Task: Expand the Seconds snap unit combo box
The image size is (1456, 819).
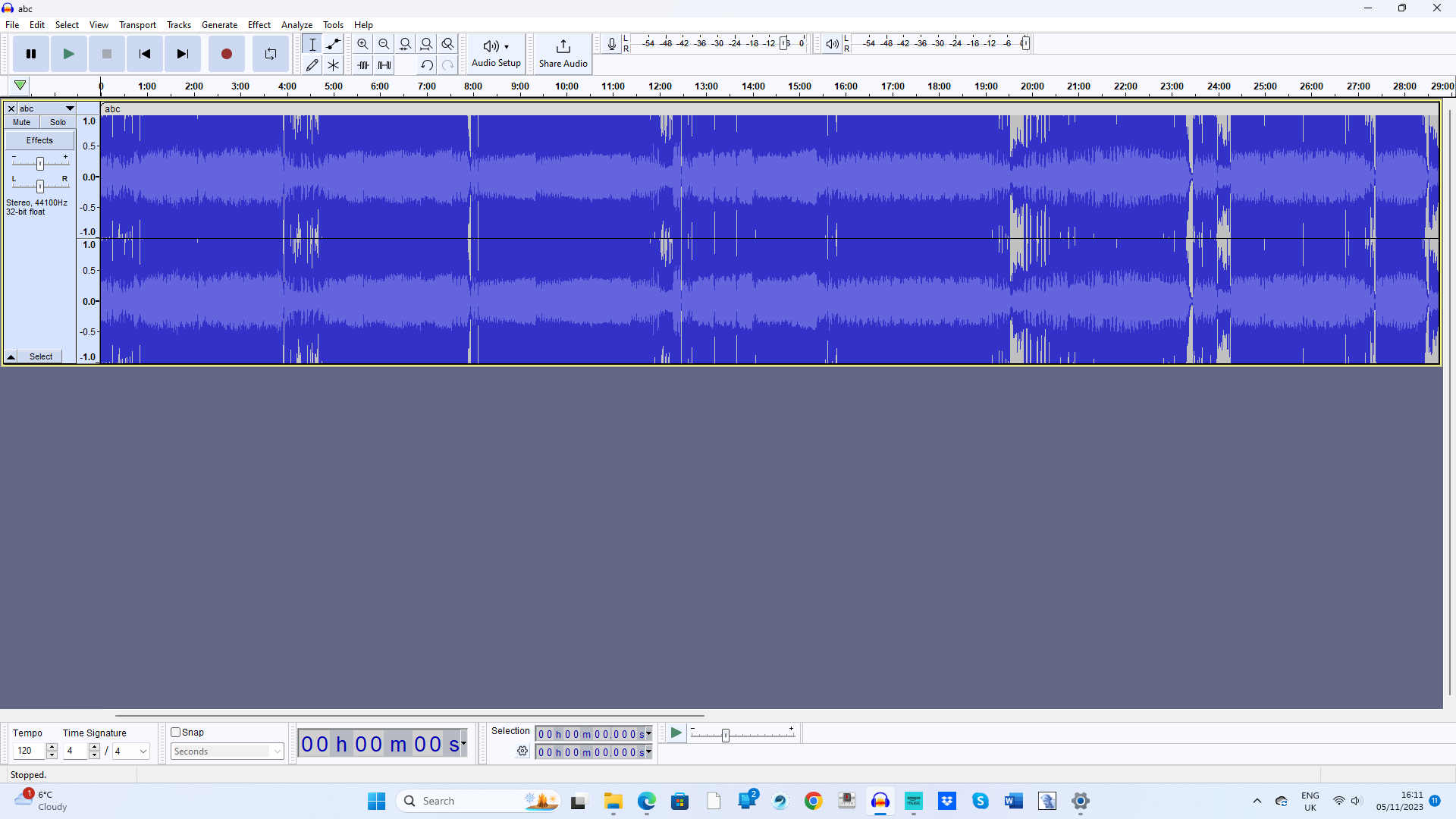Action: click(x=278, y=752)
